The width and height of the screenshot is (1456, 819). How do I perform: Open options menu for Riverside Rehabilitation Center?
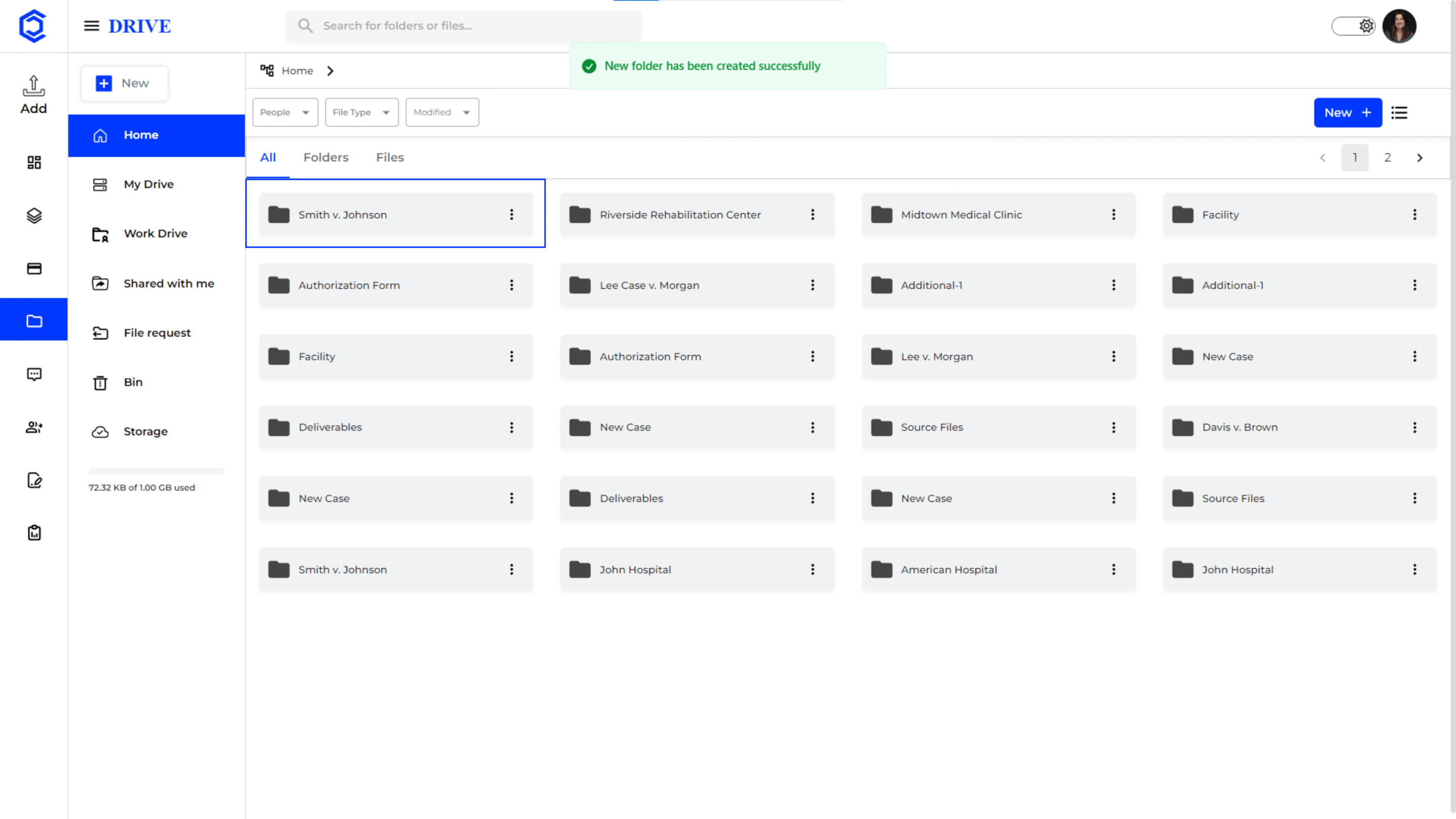pos(812,214)
